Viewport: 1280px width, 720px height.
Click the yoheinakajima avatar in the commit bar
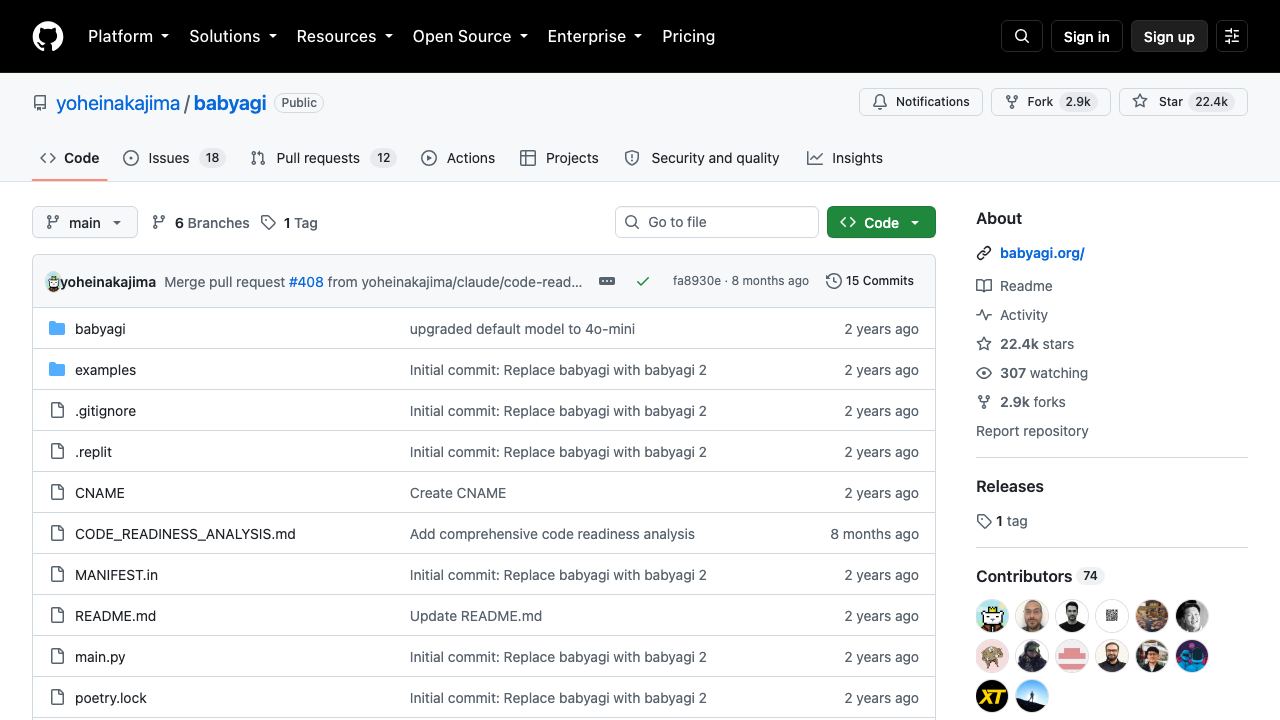53,282
